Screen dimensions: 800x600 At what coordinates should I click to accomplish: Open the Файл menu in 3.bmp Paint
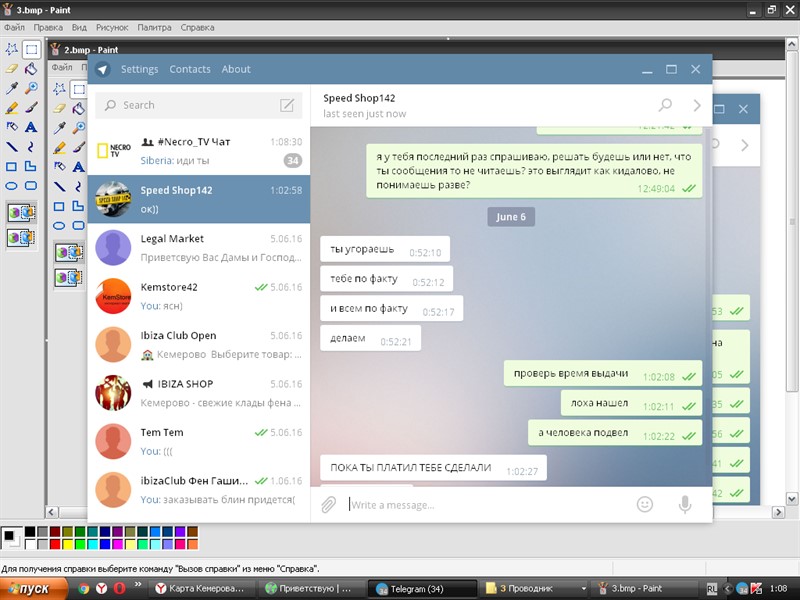pyautogui.click(x=14, y=28)
